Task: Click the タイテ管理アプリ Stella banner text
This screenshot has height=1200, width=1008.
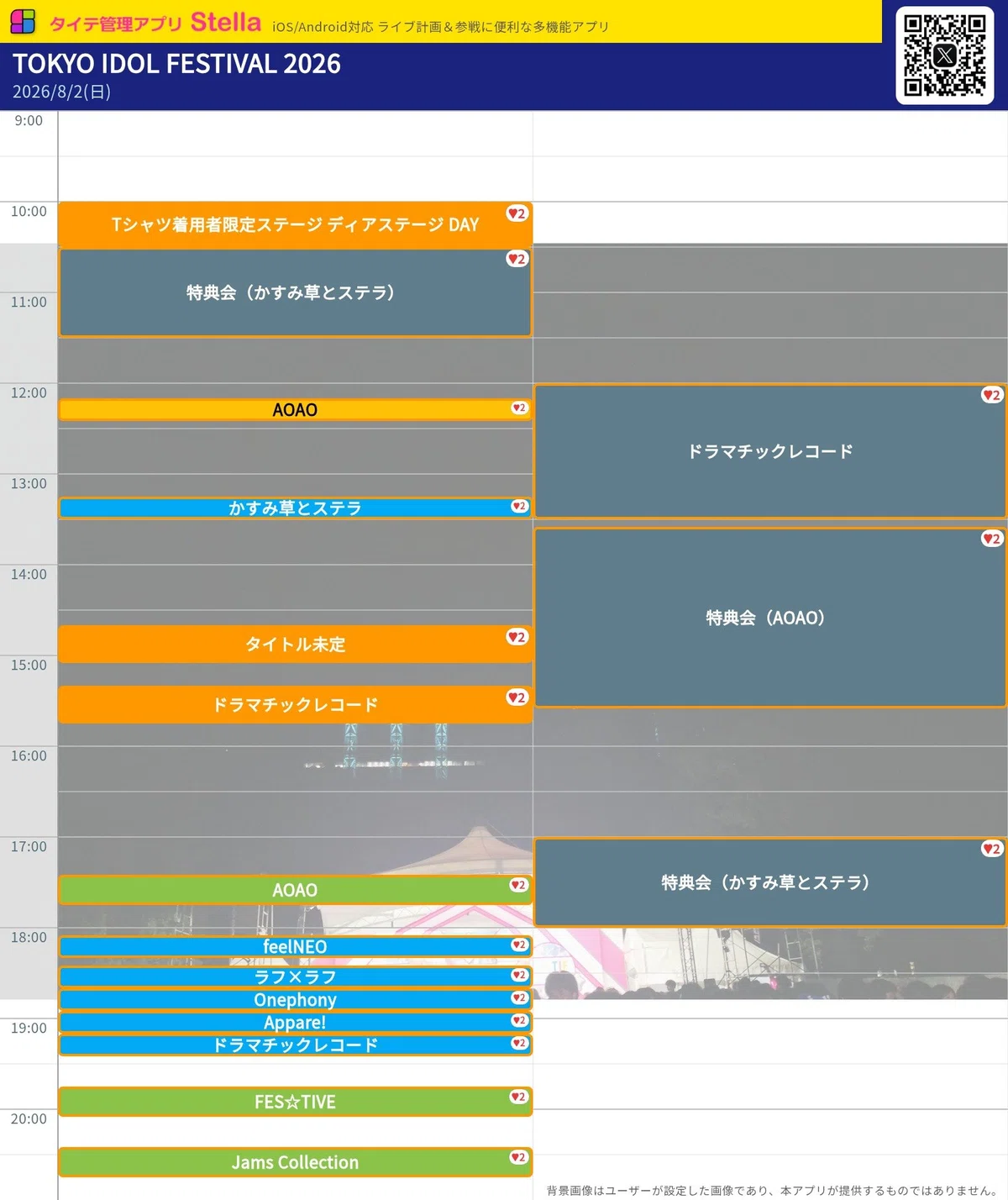Action: click(x=155, y=23)
